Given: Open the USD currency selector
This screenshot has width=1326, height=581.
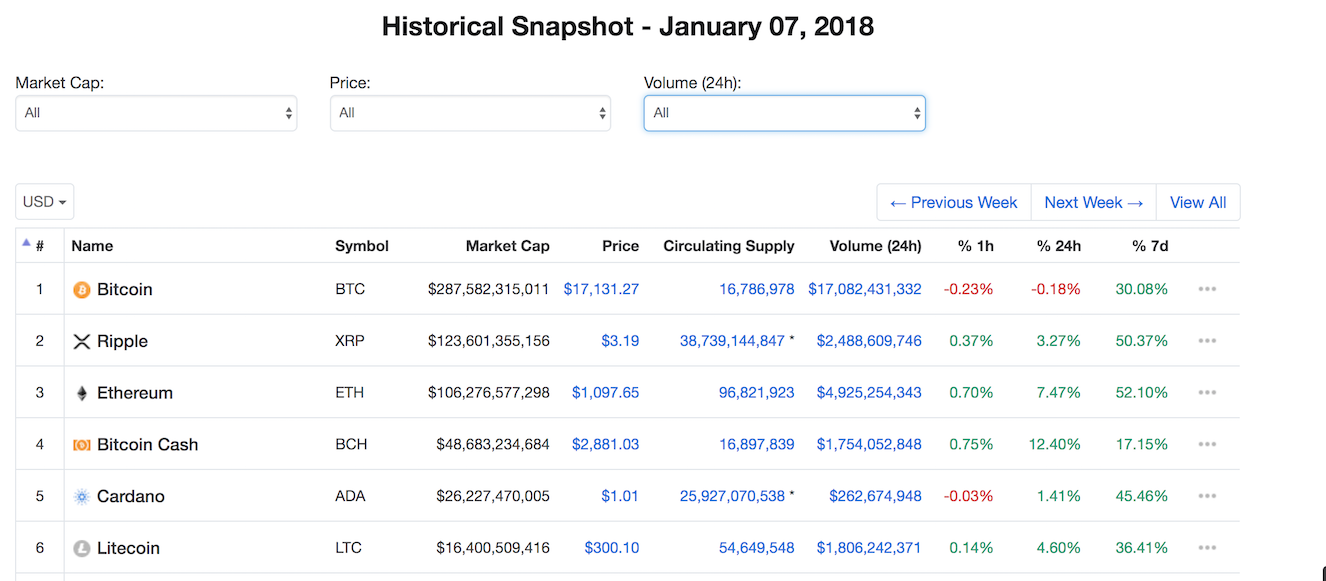Looking at the screenshot, I should 45,202.
